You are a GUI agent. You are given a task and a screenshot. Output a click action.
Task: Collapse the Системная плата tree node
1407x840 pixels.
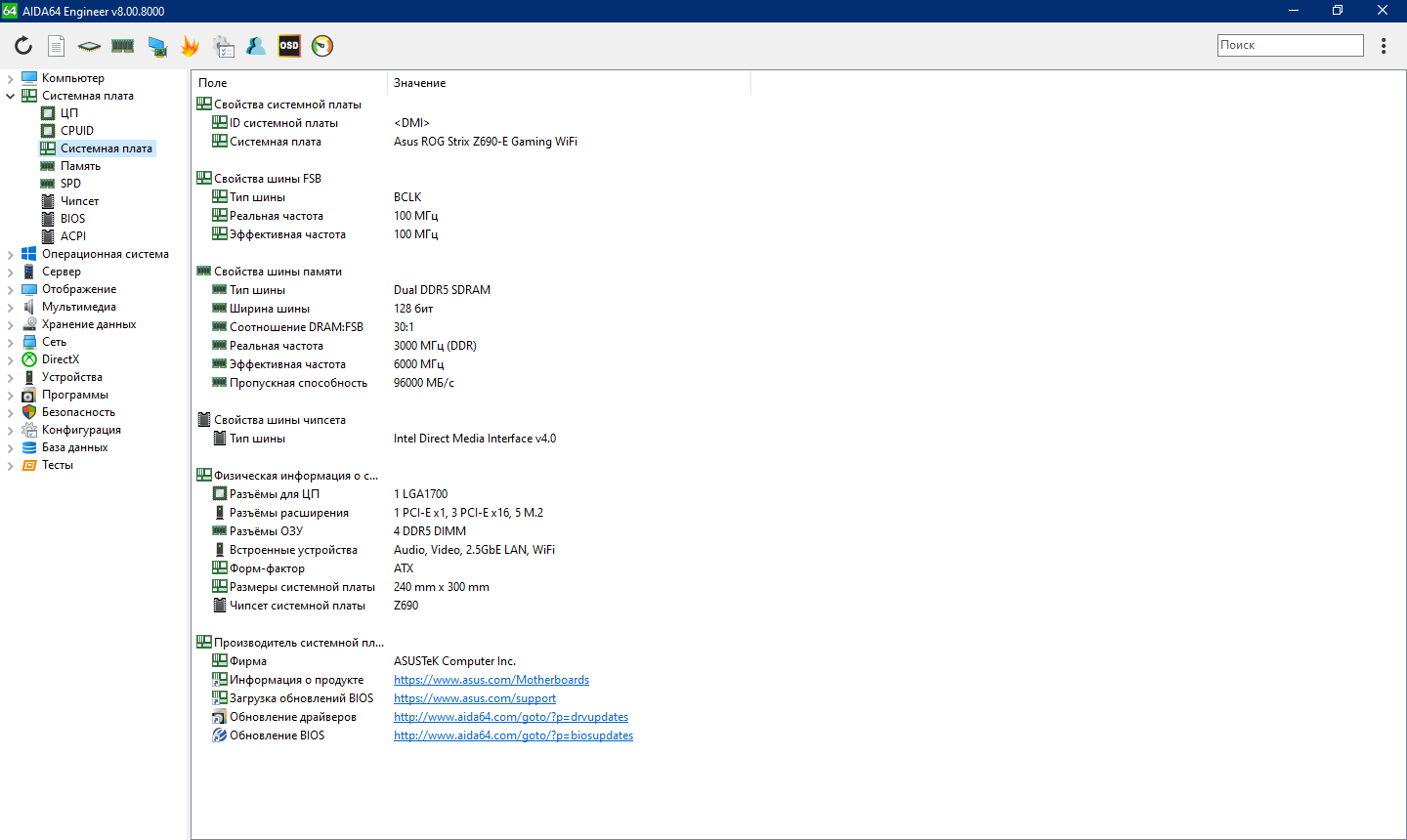click(11, 96)
